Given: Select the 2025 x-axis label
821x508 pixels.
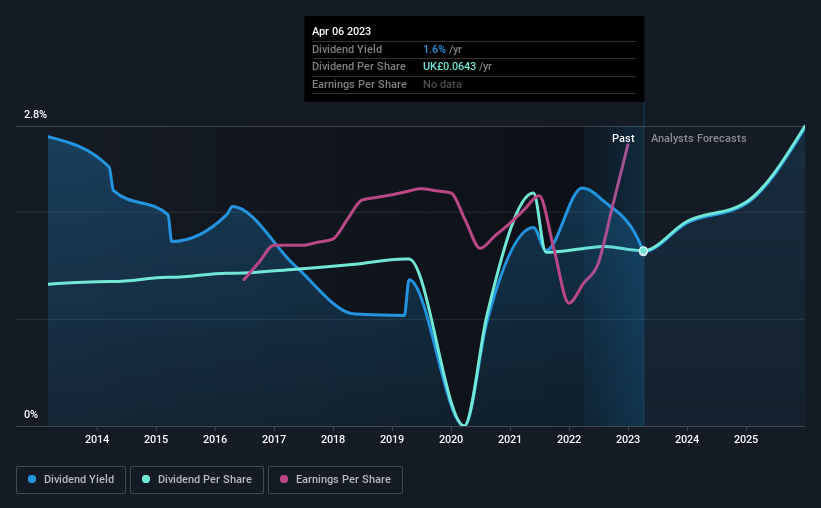Looking at the screenshot, I should 746,439.
